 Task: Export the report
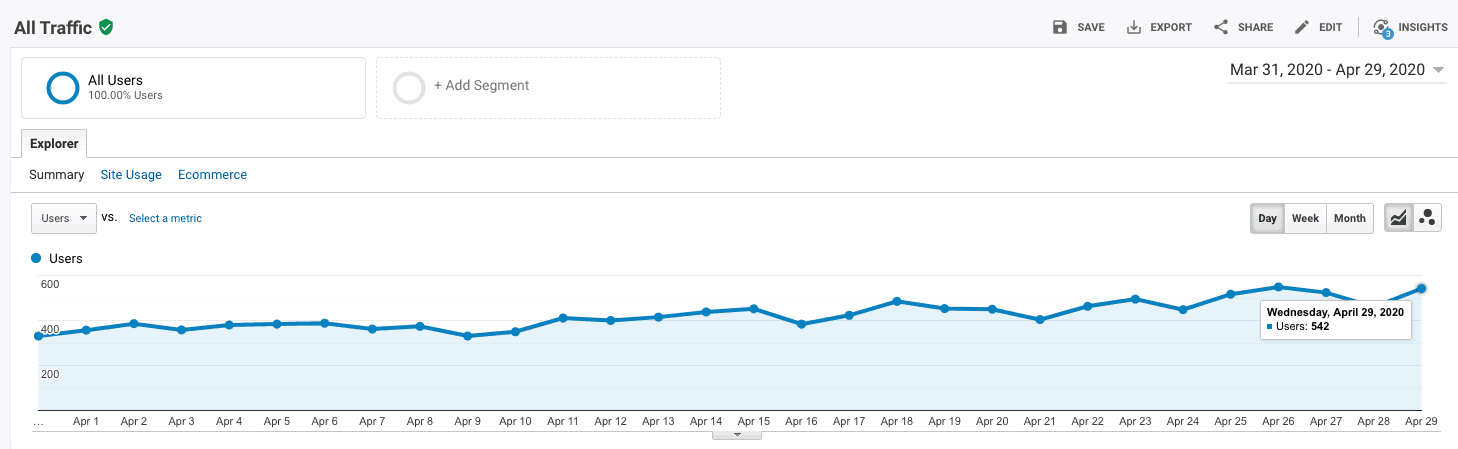1159,27
